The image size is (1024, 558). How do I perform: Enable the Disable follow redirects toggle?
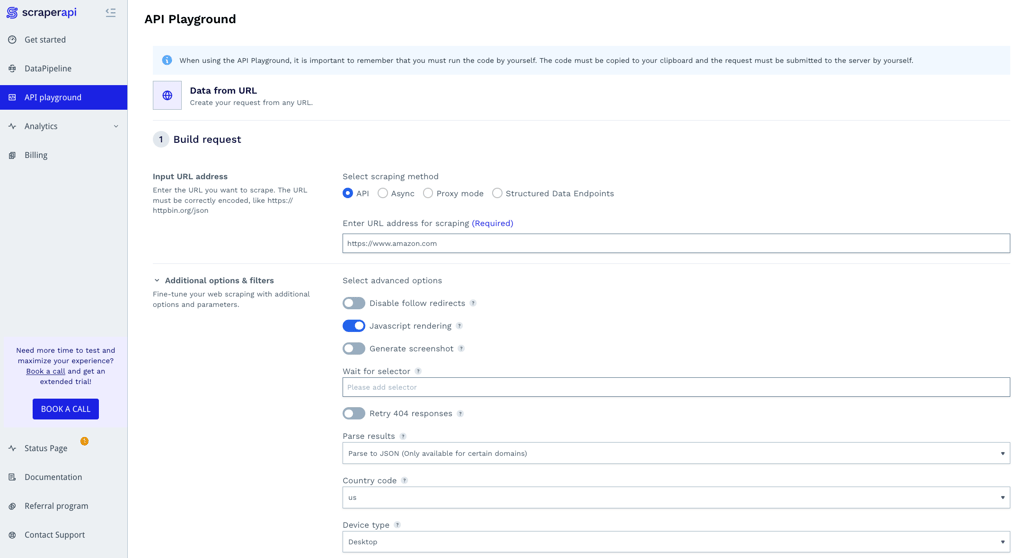(x=354, y=303)
